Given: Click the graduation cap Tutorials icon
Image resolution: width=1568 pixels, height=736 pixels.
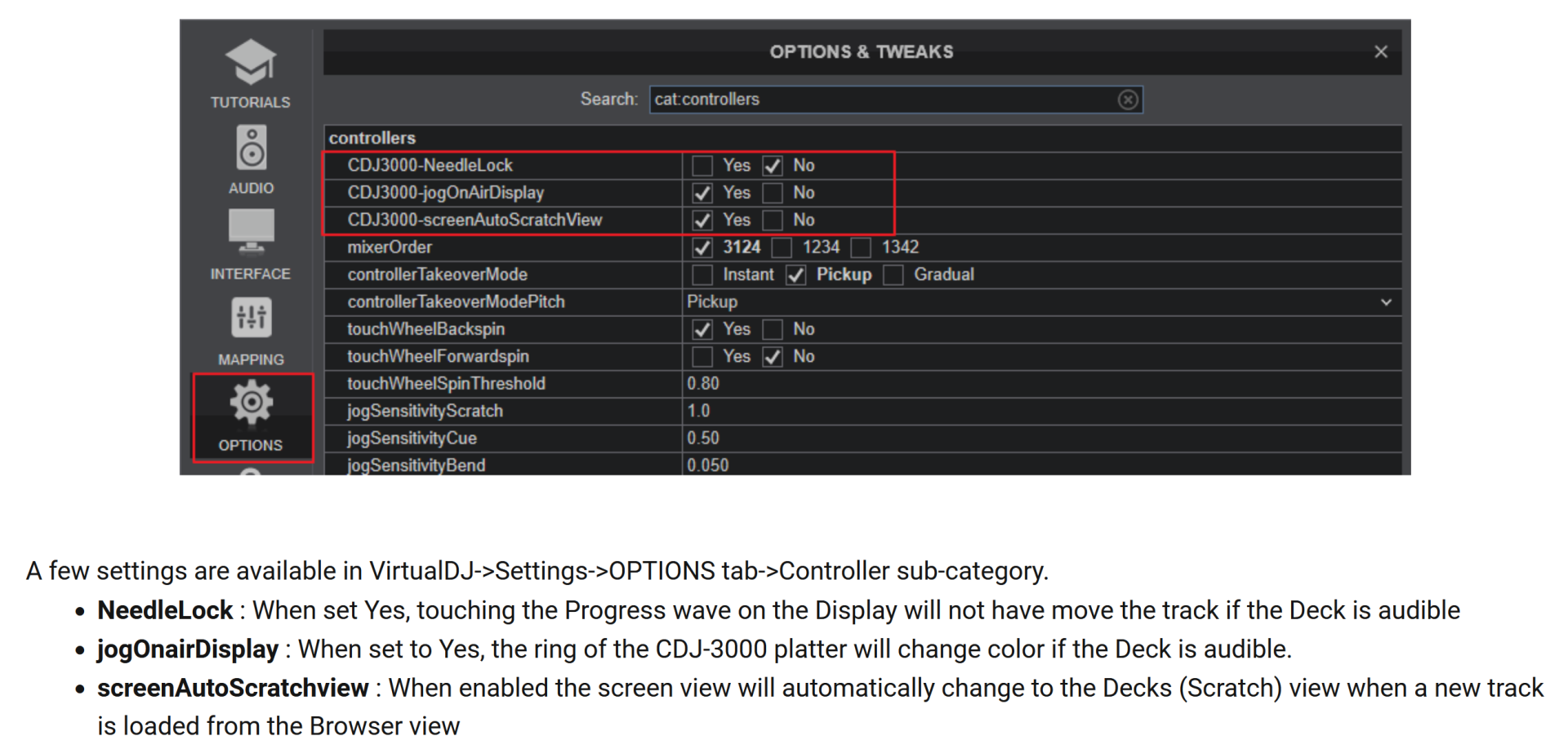Looking at the screenshot, I should point(250,61).
